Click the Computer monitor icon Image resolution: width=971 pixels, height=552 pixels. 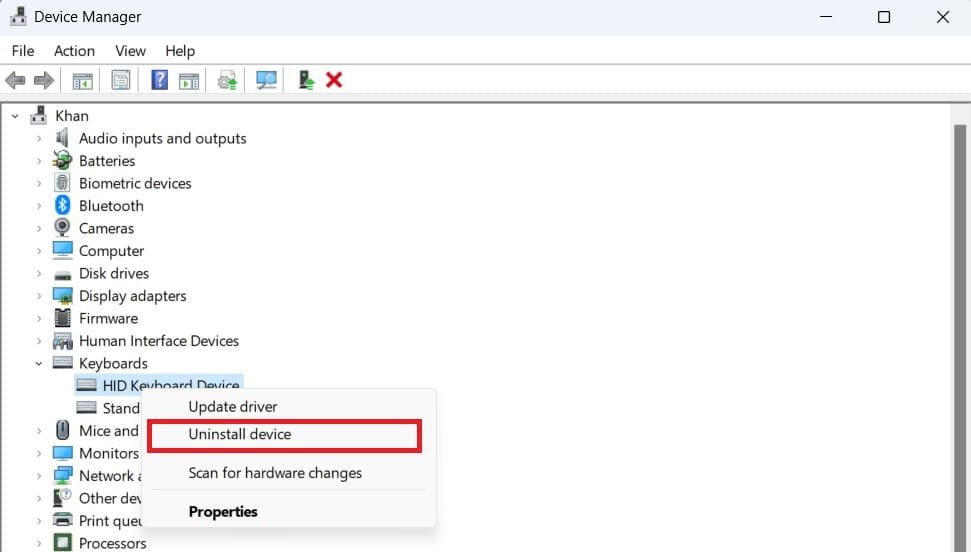tap(63, 250)
